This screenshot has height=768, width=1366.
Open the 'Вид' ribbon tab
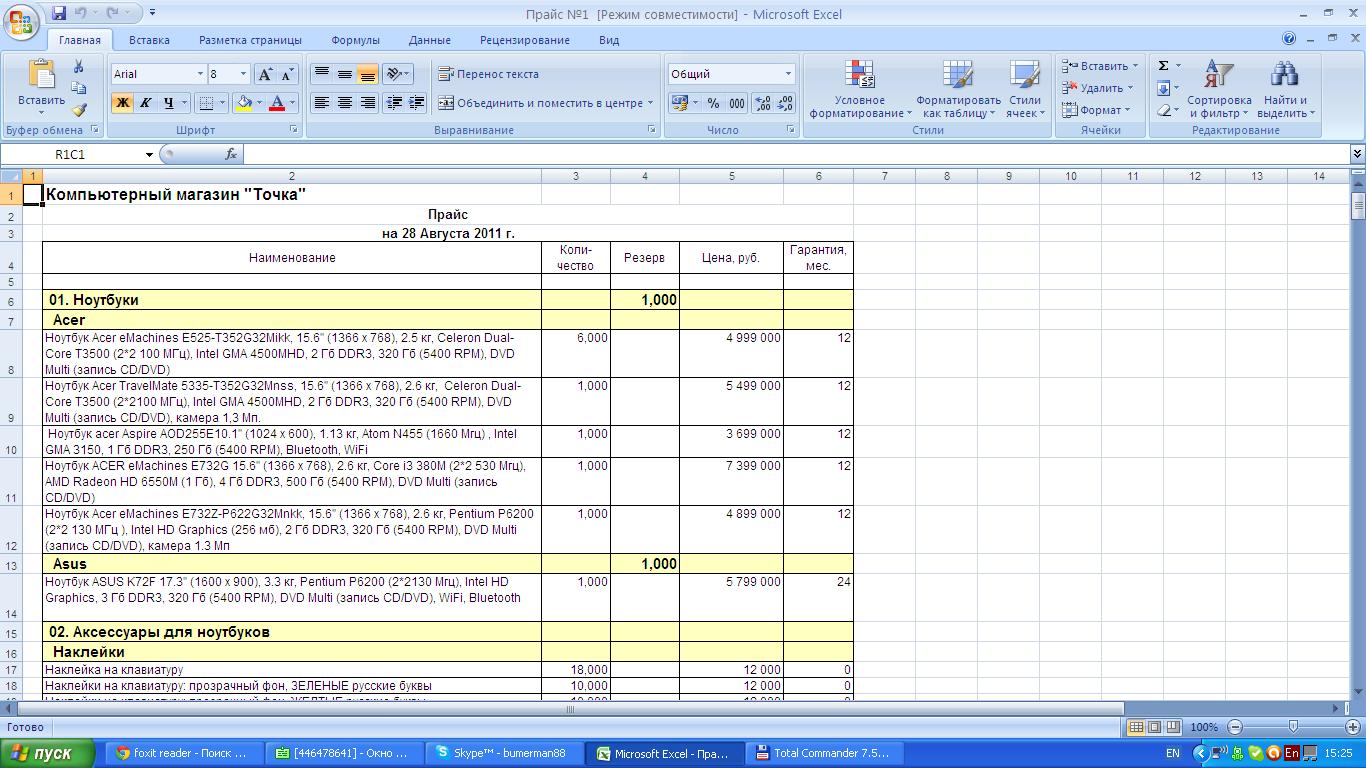coord(609,40)
